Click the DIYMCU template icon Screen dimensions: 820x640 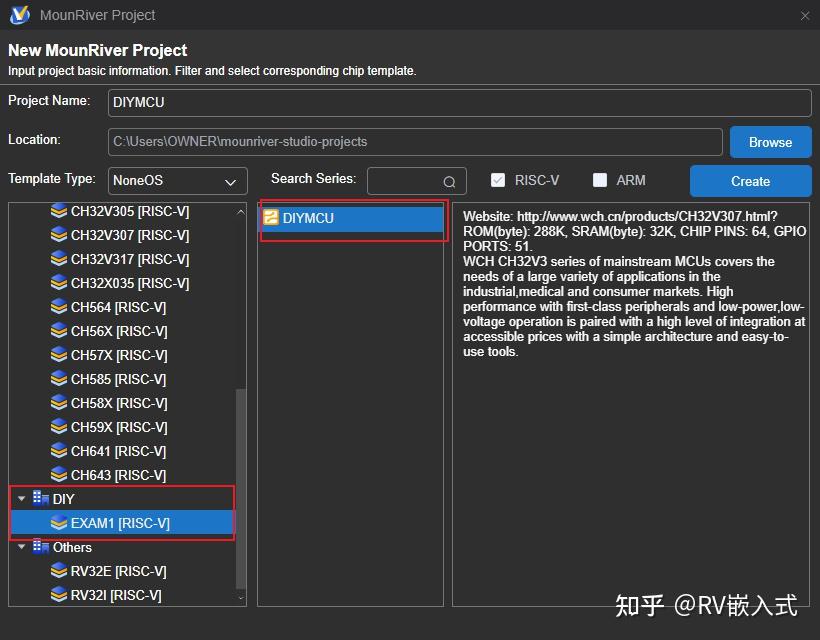(x=270, y=217)
